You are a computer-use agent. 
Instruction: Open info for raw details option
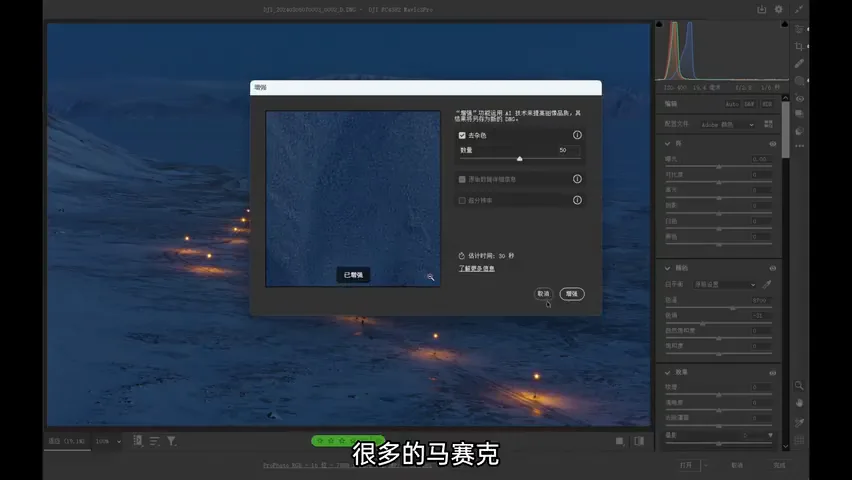coord(577,179)
